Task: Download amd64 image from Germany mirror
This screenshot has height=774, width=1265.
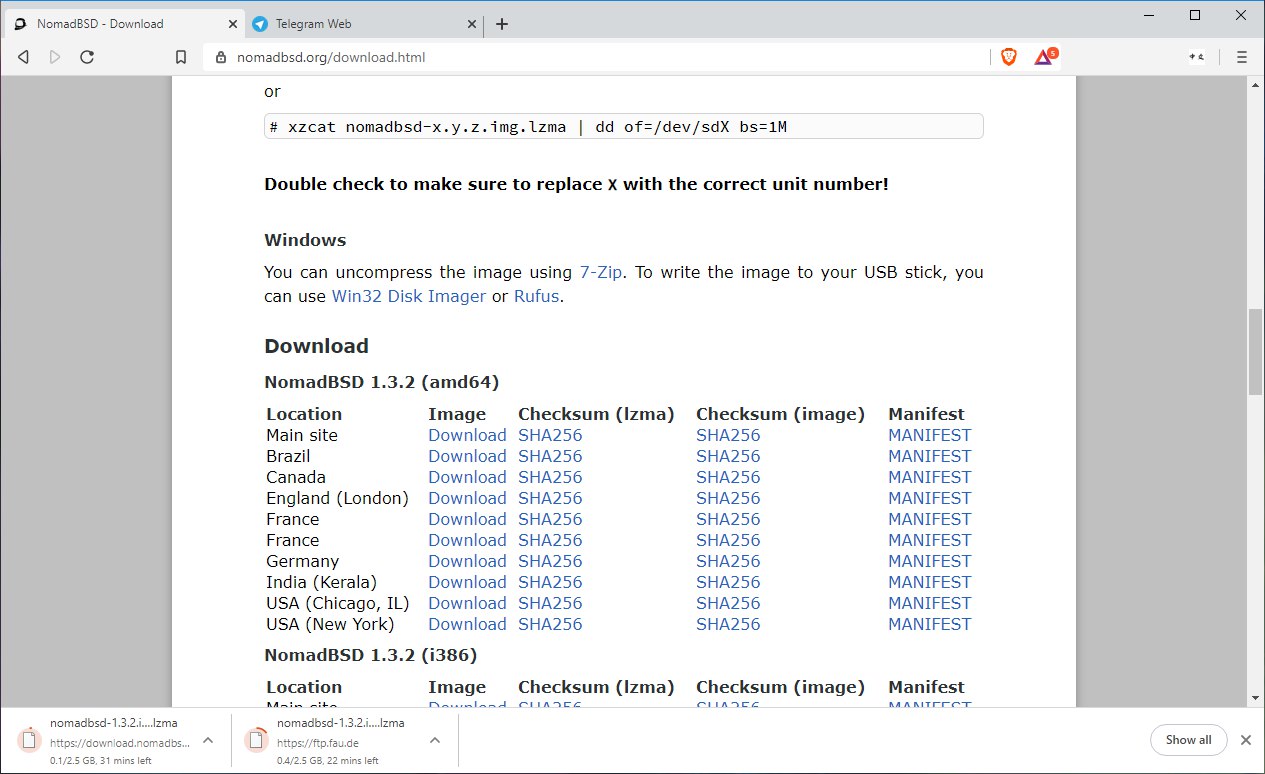Action: (x=467, y=561)
